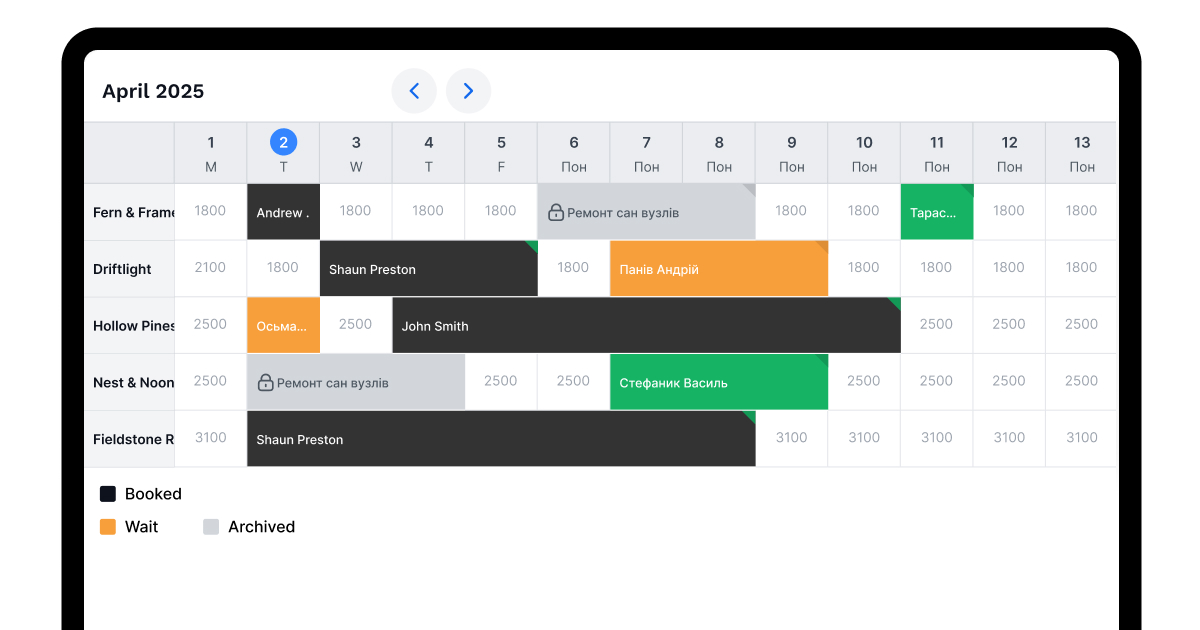Image resolution: width=1200 pixels, height=630 pixels.
Task: Click the orange Осьма booking in Hollow Pines
Action: coord(283,325)
